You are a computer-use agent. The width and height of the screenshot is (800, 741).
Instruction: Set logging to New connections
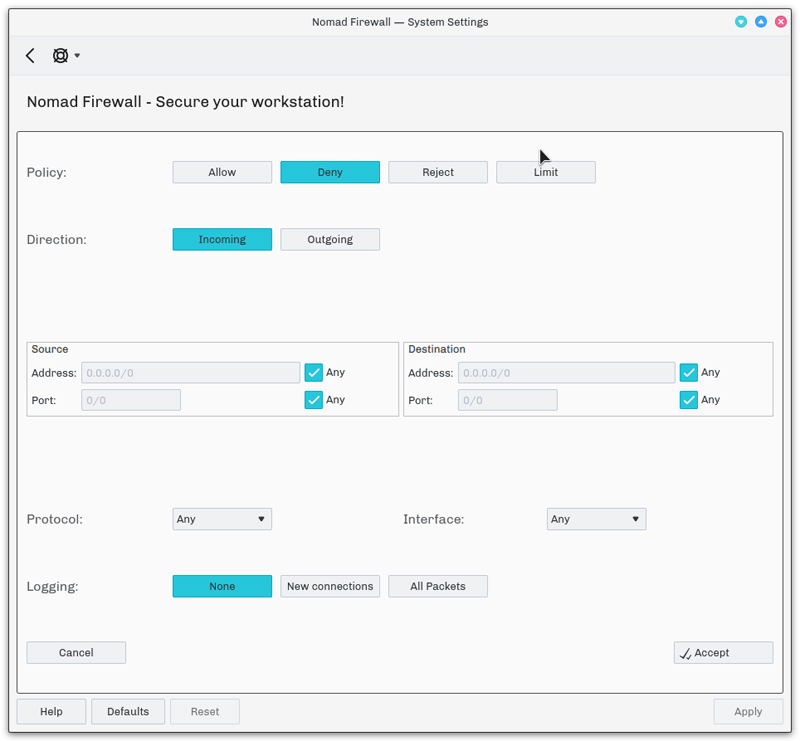[330, 586]
